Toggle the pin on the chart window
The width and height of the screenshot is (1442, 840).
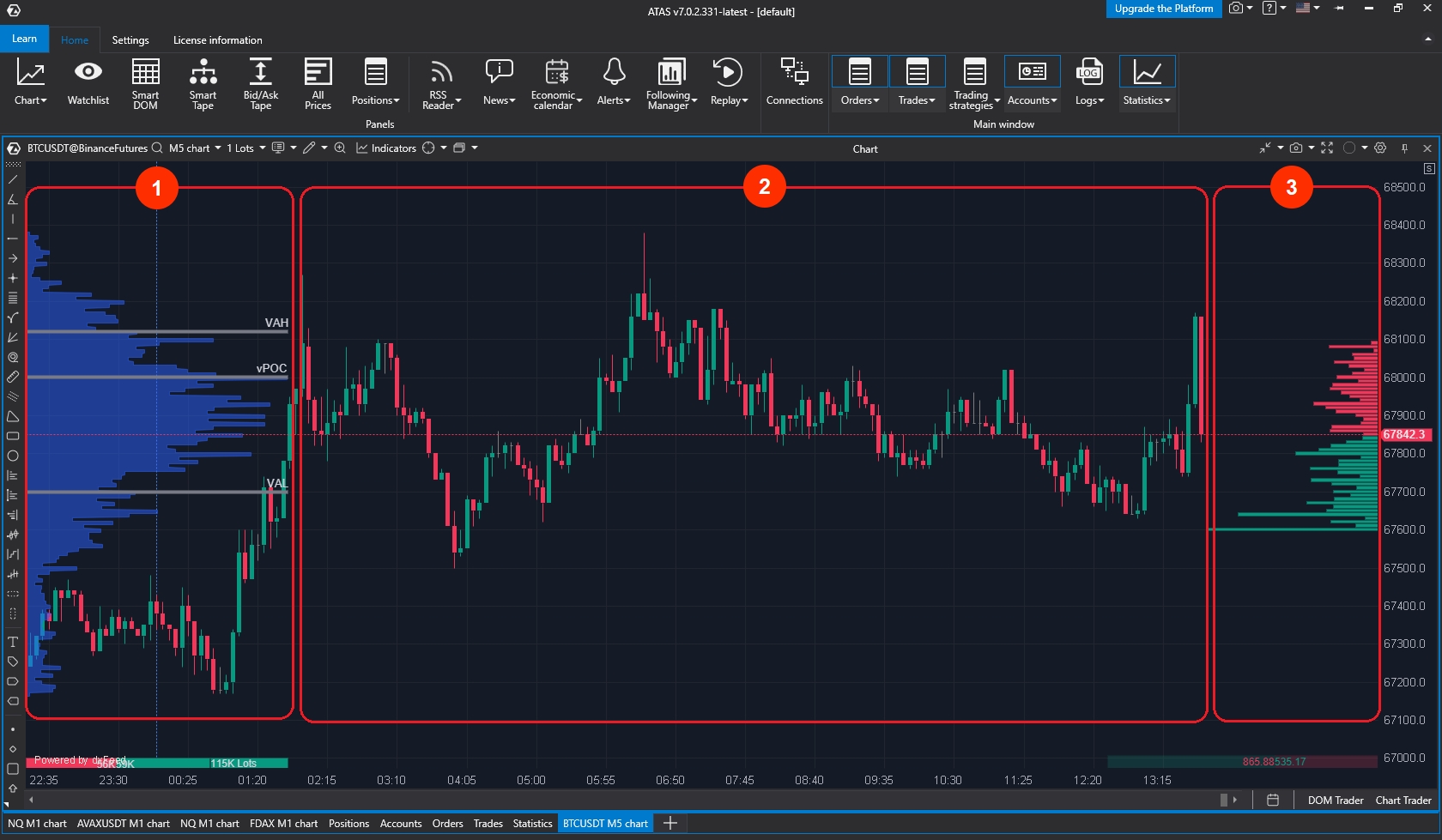(x=1404, y=148)
